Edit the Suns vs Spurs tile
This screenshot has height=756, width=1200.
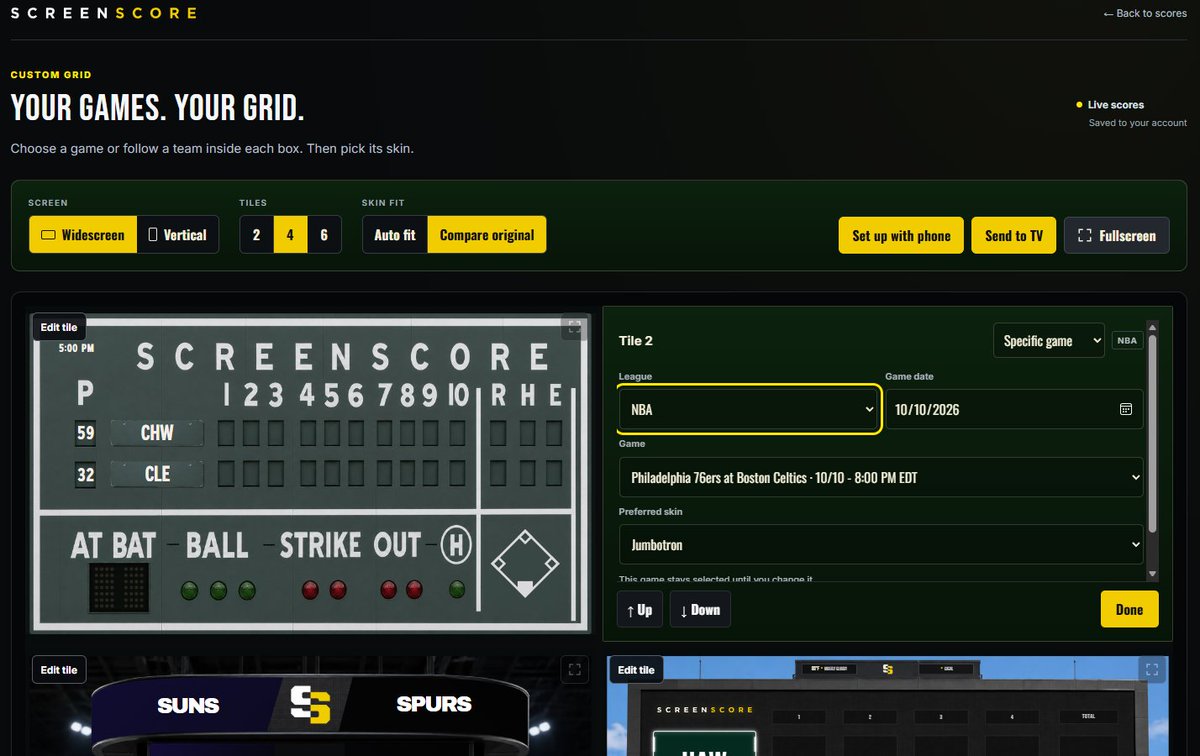point(59,670)
